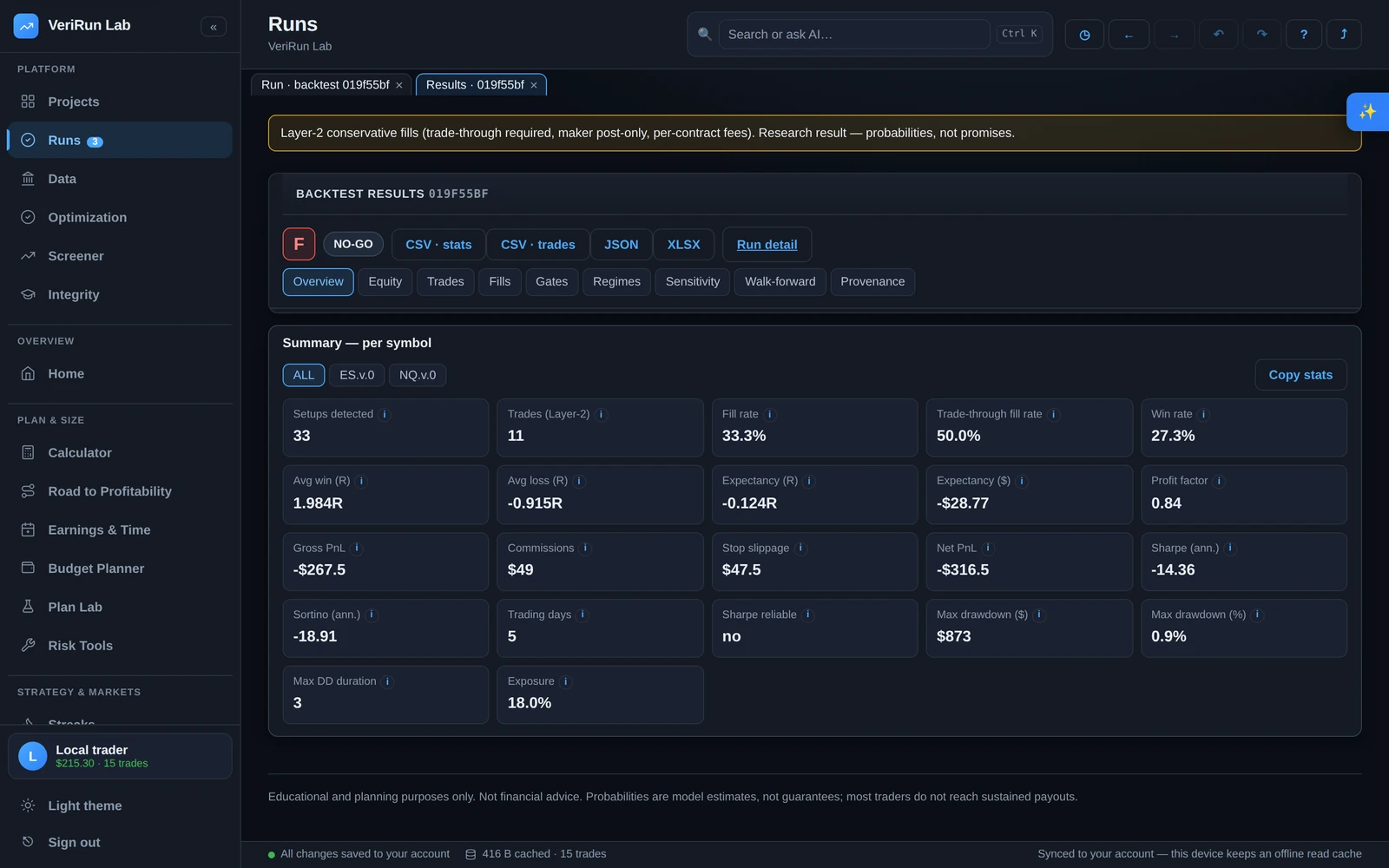Close the Results 019f55bf tab
1389x868 pixels.
tap(534, 85)
